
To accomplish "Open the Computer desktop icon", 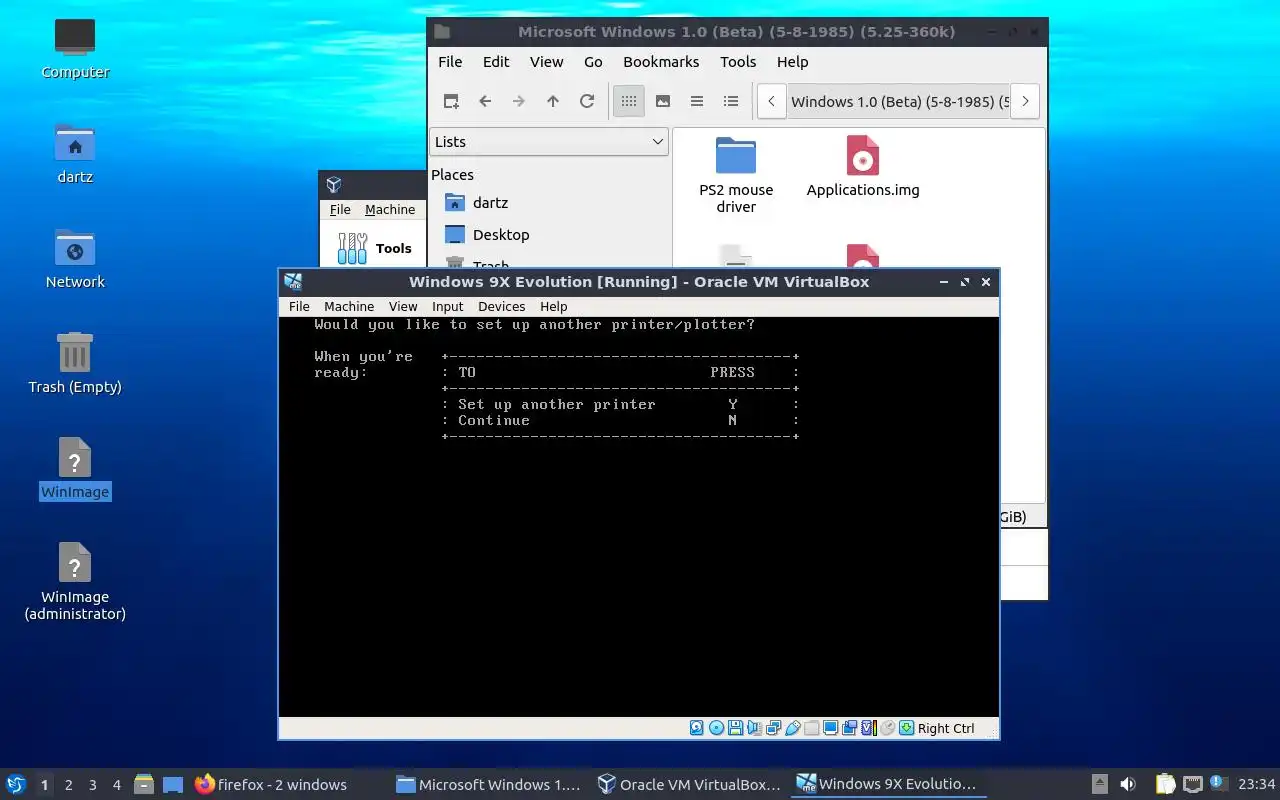I will [75, 48].
